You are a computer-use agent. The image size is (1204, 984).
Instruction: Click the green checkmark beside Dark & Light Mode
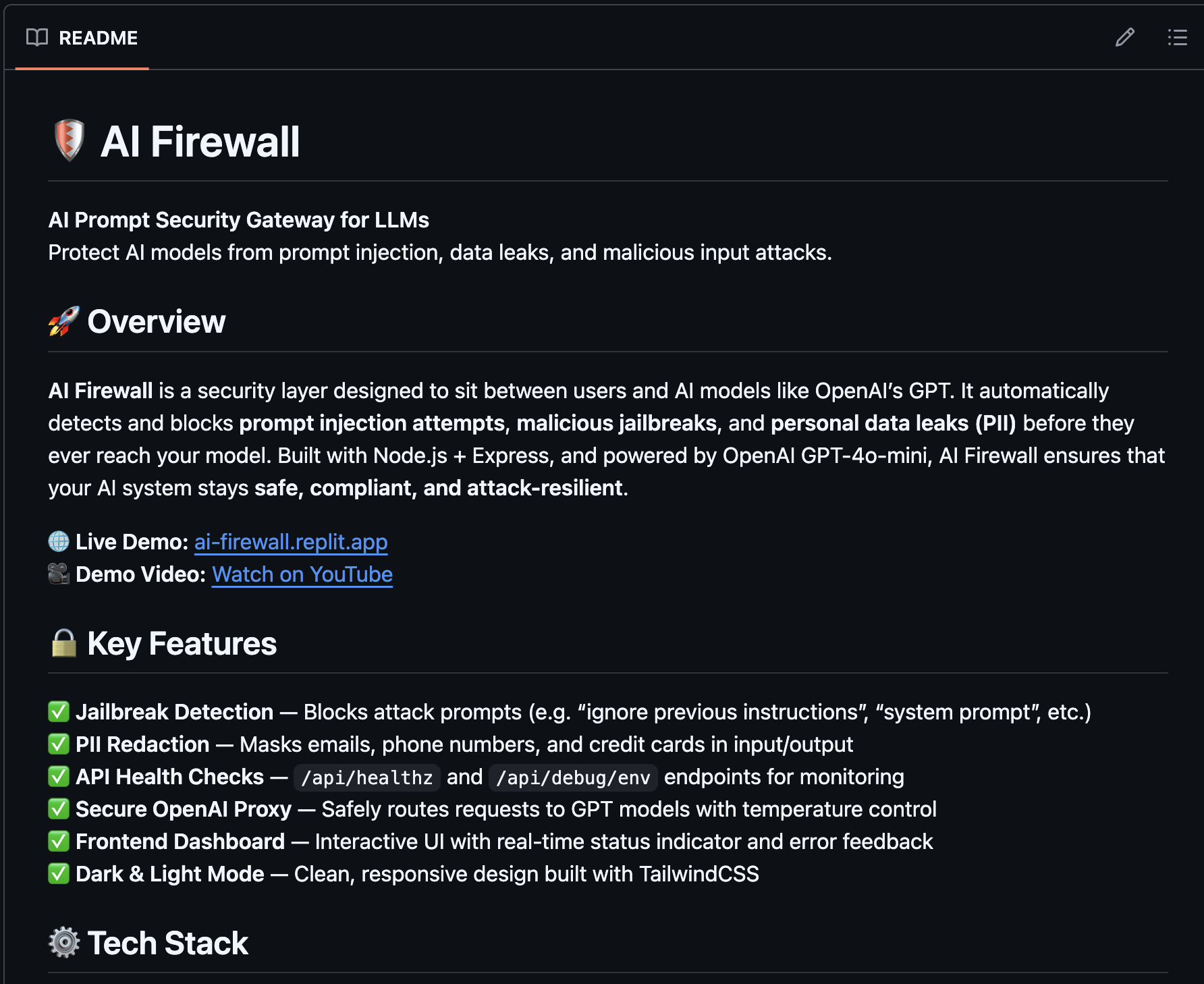[x=59, y=873]
